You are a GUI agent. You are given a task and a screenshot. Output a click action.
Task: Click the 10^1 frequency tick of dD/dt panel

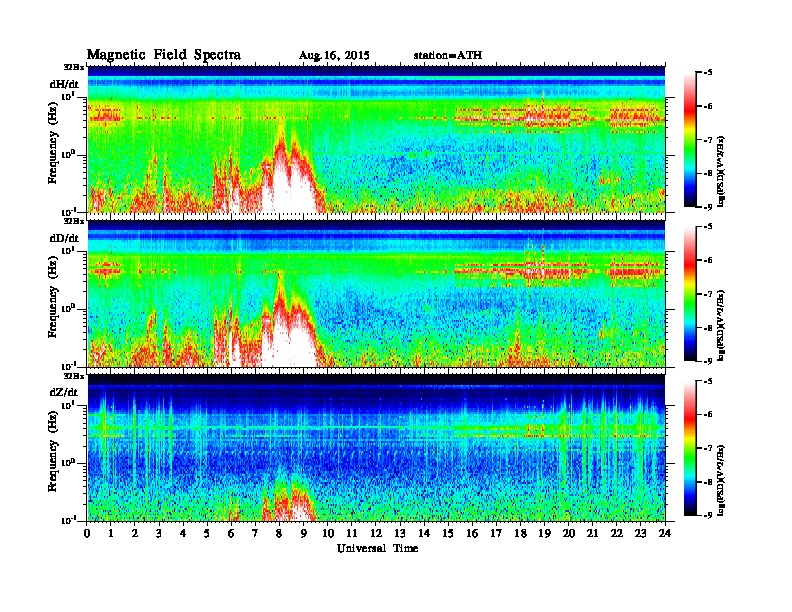click(x=68, y=250)
